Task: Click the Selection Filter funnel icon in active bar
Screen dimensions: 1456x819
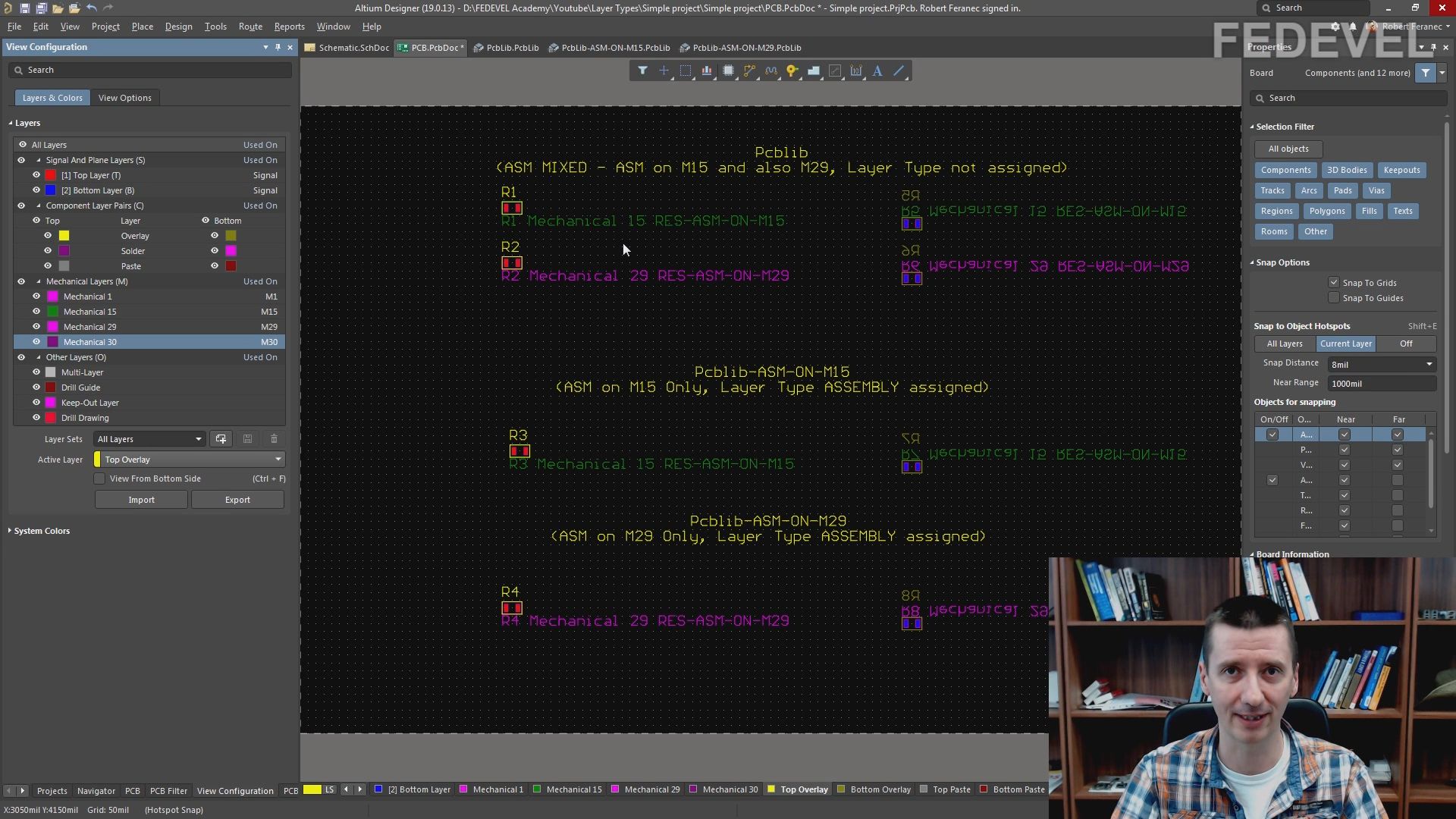Action: [x=642, y=71]
